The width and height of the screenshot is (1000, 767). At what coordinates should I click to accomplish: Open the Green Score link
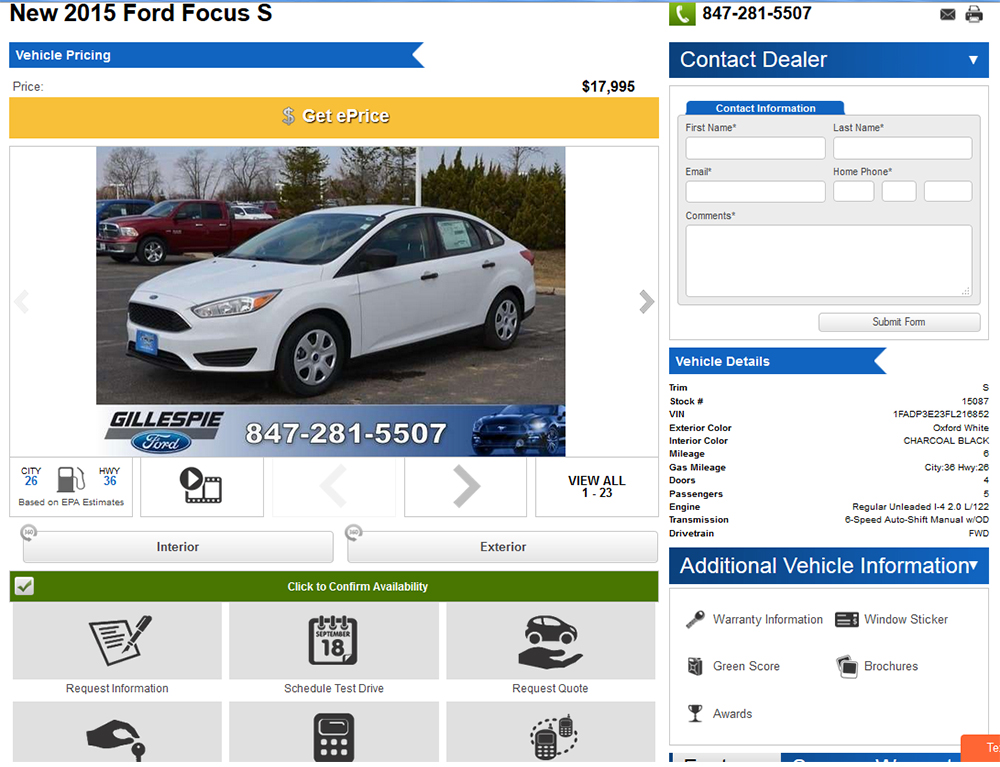(746, 666)
